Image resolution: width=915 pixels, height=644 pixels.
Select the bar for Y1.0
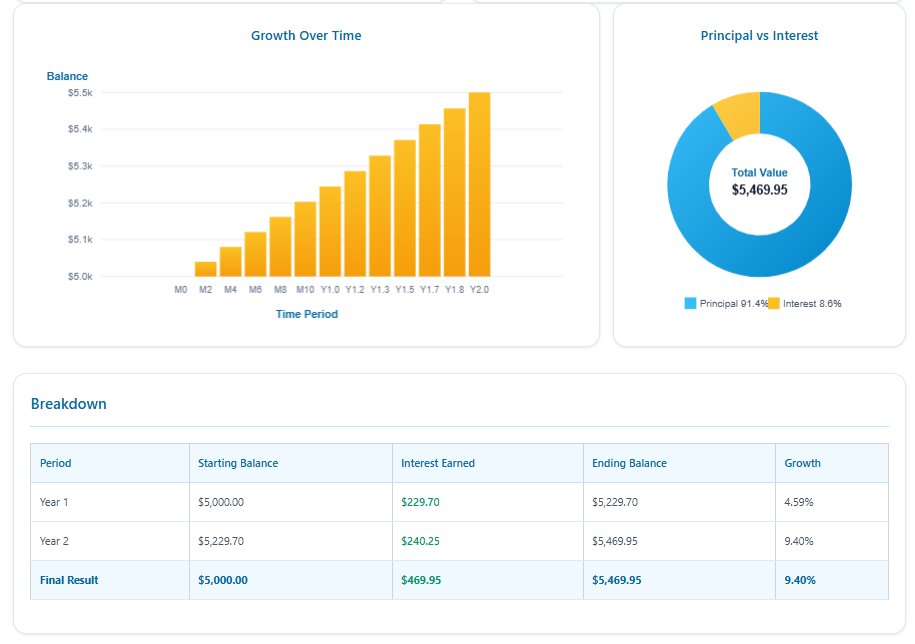pyautogui.click(x=330, y=232)
